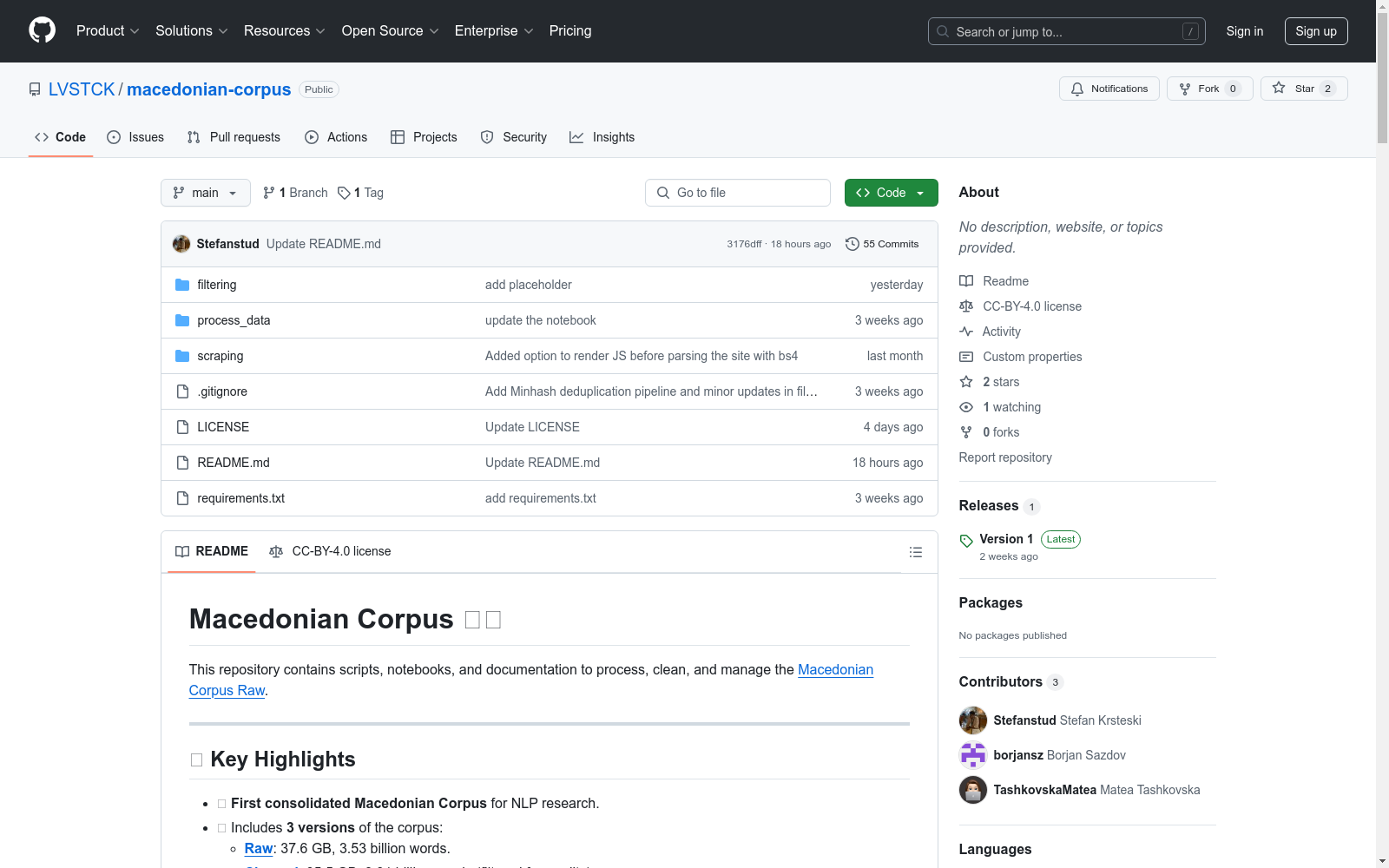
Task: Switch to the CC-BY-4.0 license tab
Action: 330,551
